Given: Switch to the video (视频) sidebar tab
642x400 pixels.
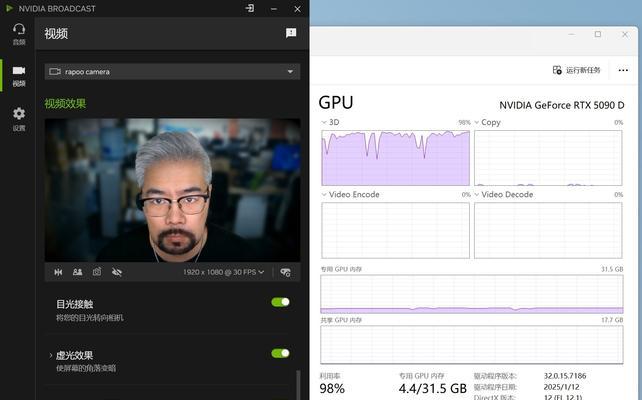Looking at the screenshot, I should [x=19, y=76].
